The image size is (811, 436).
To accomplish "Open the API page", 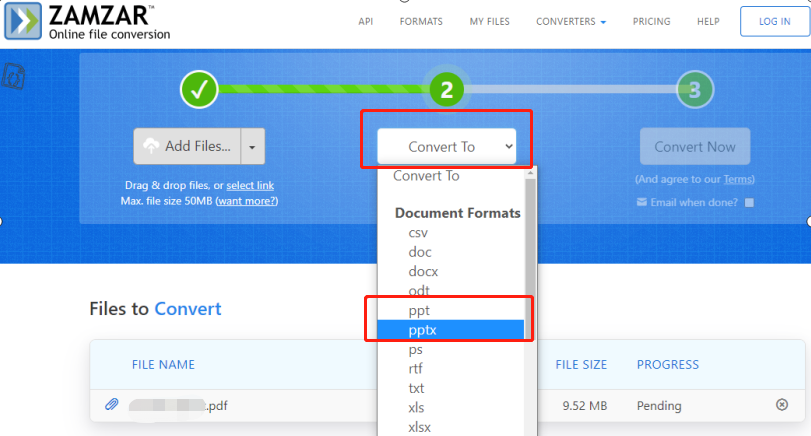I will point(366,22).
